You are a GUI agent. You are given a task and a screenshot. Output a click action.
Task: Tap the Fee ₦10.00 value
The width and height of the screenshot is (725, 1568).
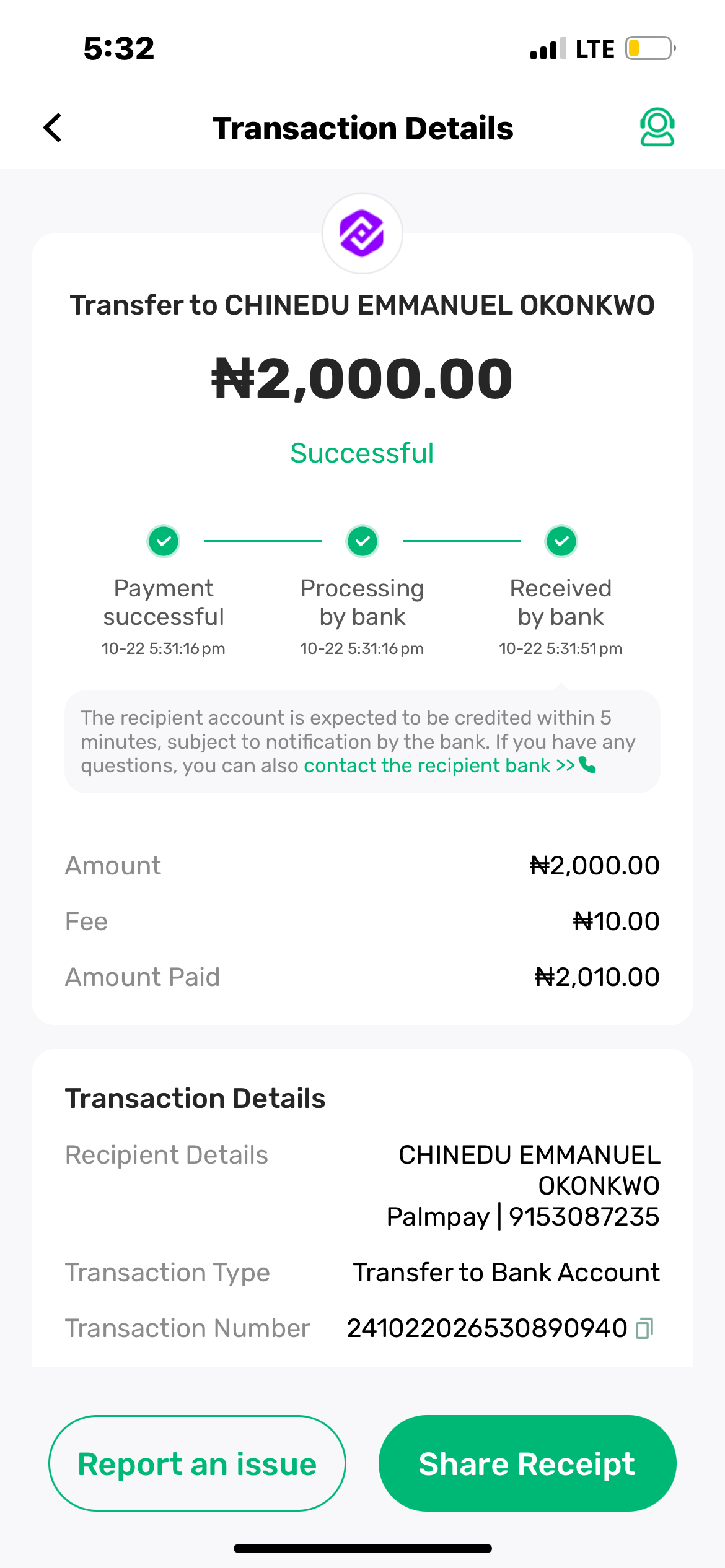(616, 921)
